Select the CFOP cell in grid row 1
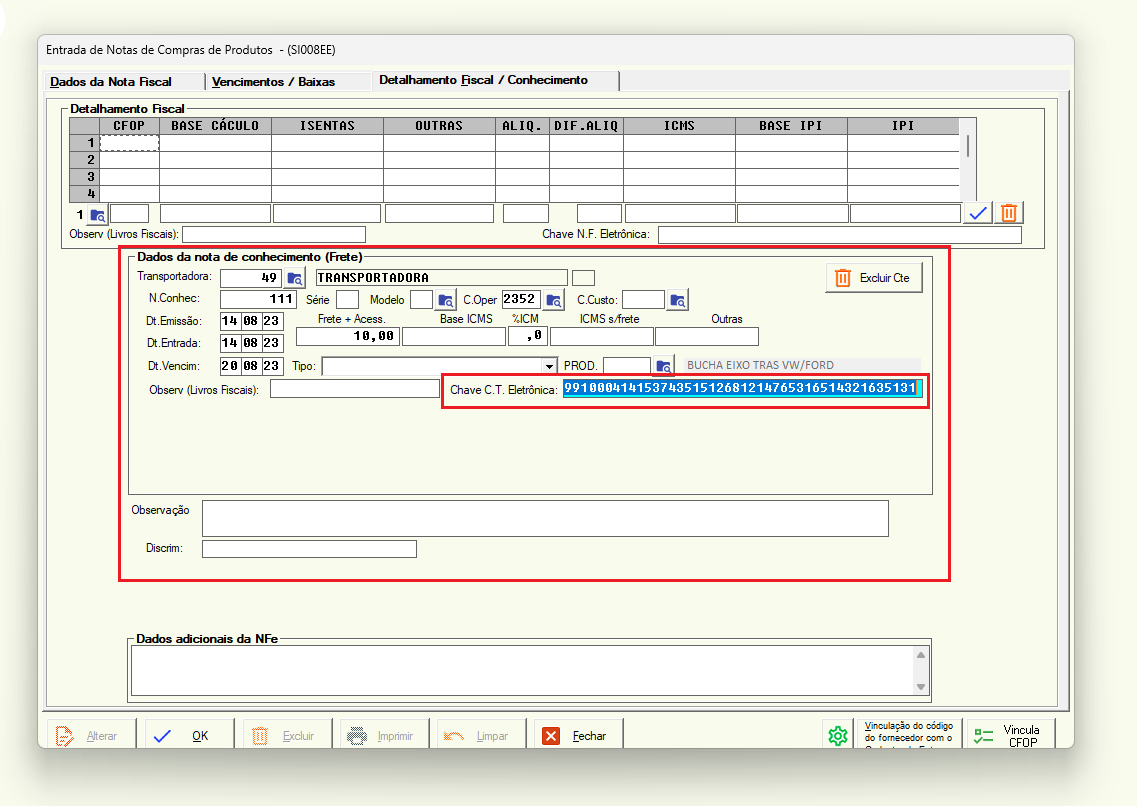 [x=129, y=143]
